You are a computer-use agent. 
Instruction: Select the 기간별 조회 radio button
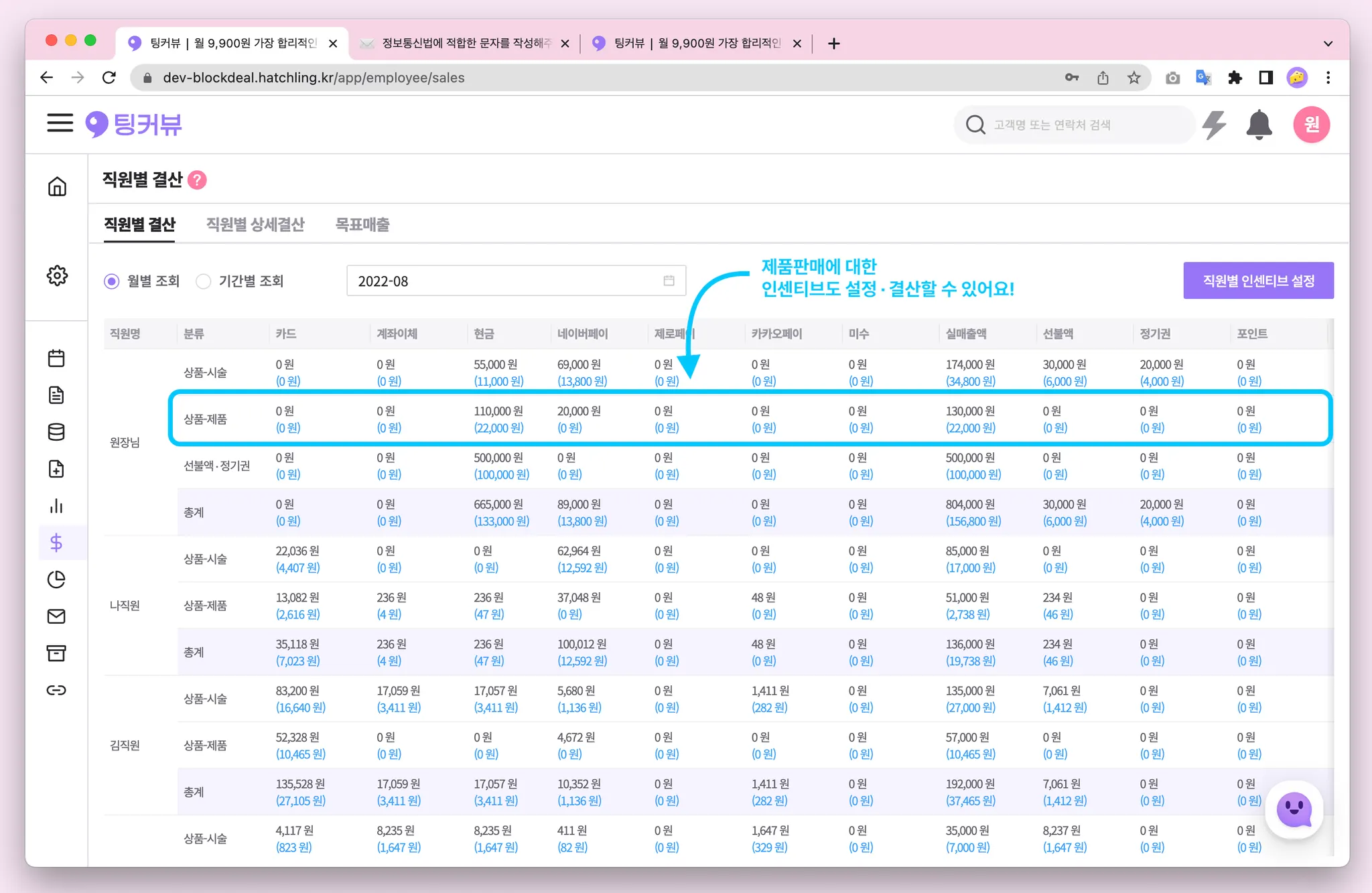point(204,281)
